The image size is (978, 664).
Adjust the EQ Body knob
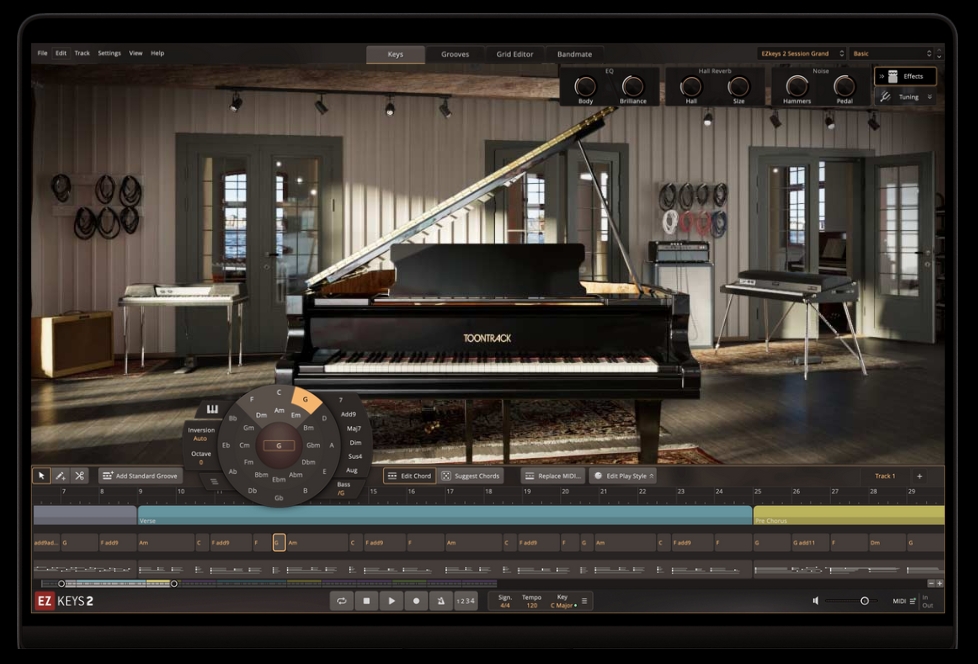[x=585, y=86]
